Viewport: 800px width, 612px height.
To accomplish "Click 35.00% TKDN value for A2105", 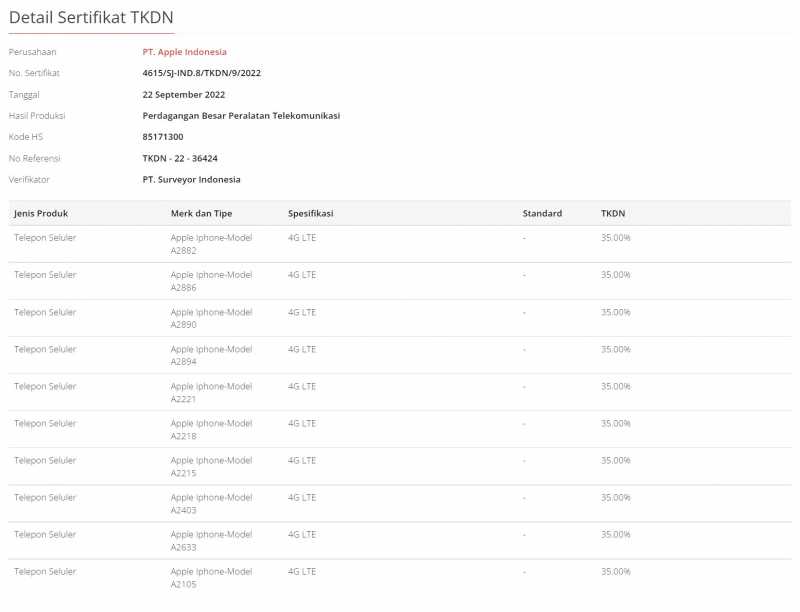I will pyautogui.click(x=616, y=571).
